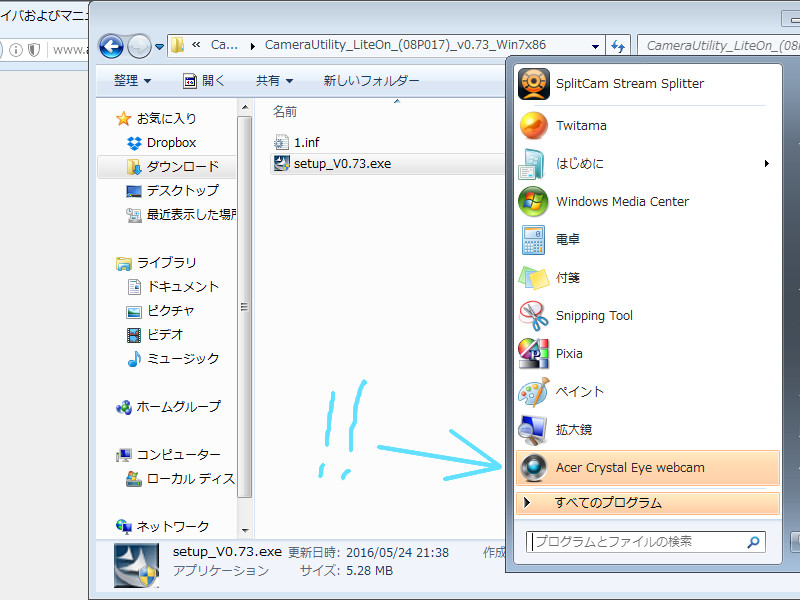Click the Explorer back arrow button
This screenshot has width=800, height=600.
click(111, 47)
